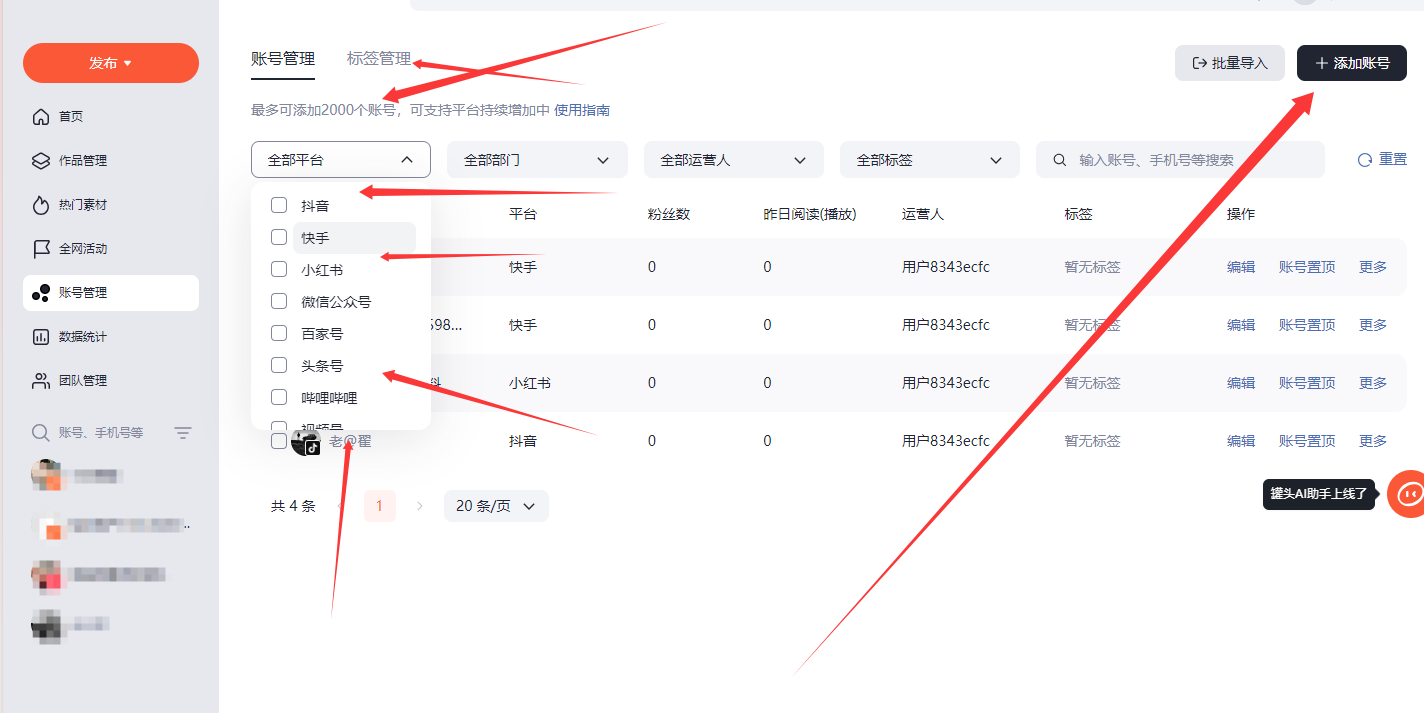The width and height of the screenshot is (1424, 713).
Task: Select the 微信公众号 checkbox option
Action: 279,301
